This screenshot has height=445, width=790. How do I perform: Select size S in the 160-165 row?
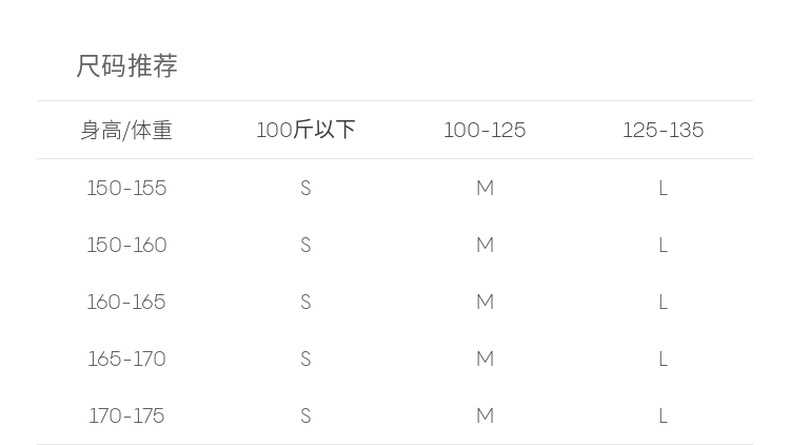[x=306, y=302]
